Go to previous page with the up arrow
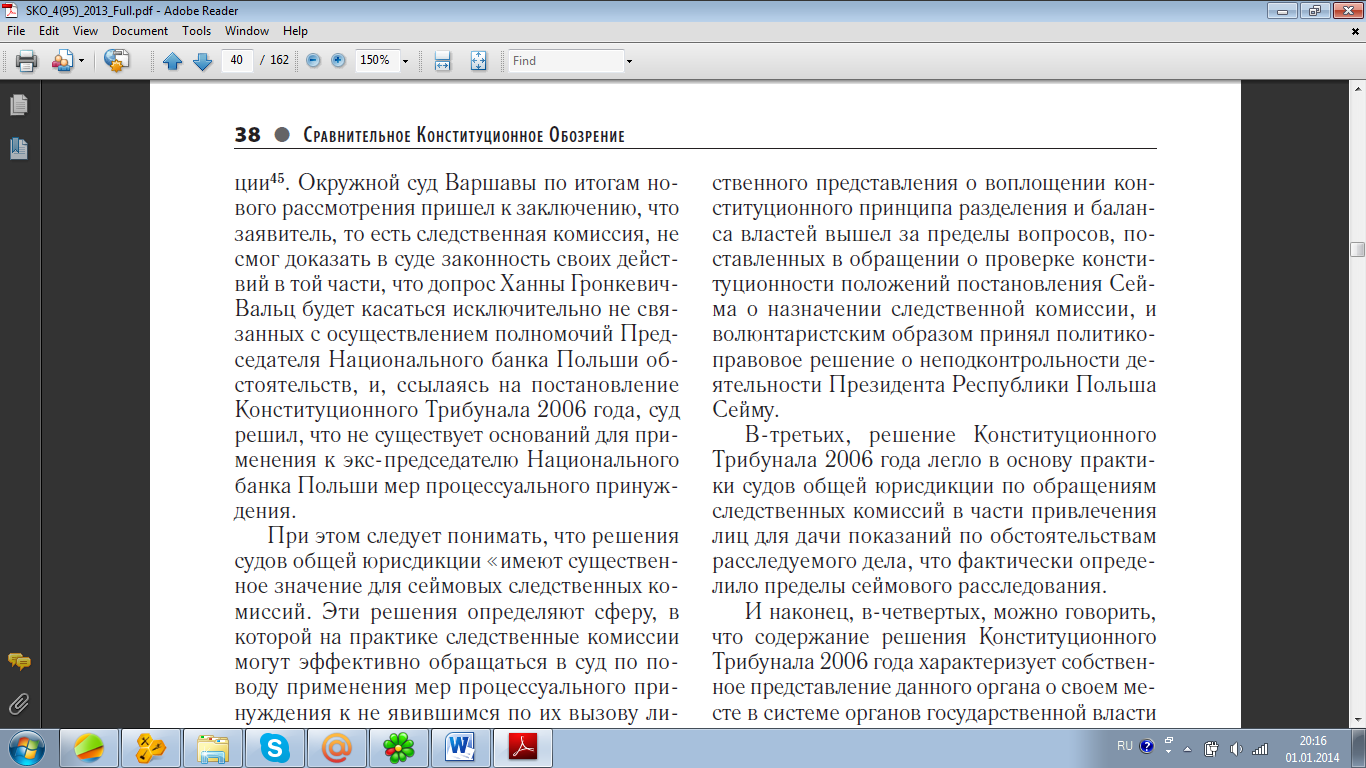Image resolution: width=1366 pixels, height=768 pixels. click(x=173, y=61)
